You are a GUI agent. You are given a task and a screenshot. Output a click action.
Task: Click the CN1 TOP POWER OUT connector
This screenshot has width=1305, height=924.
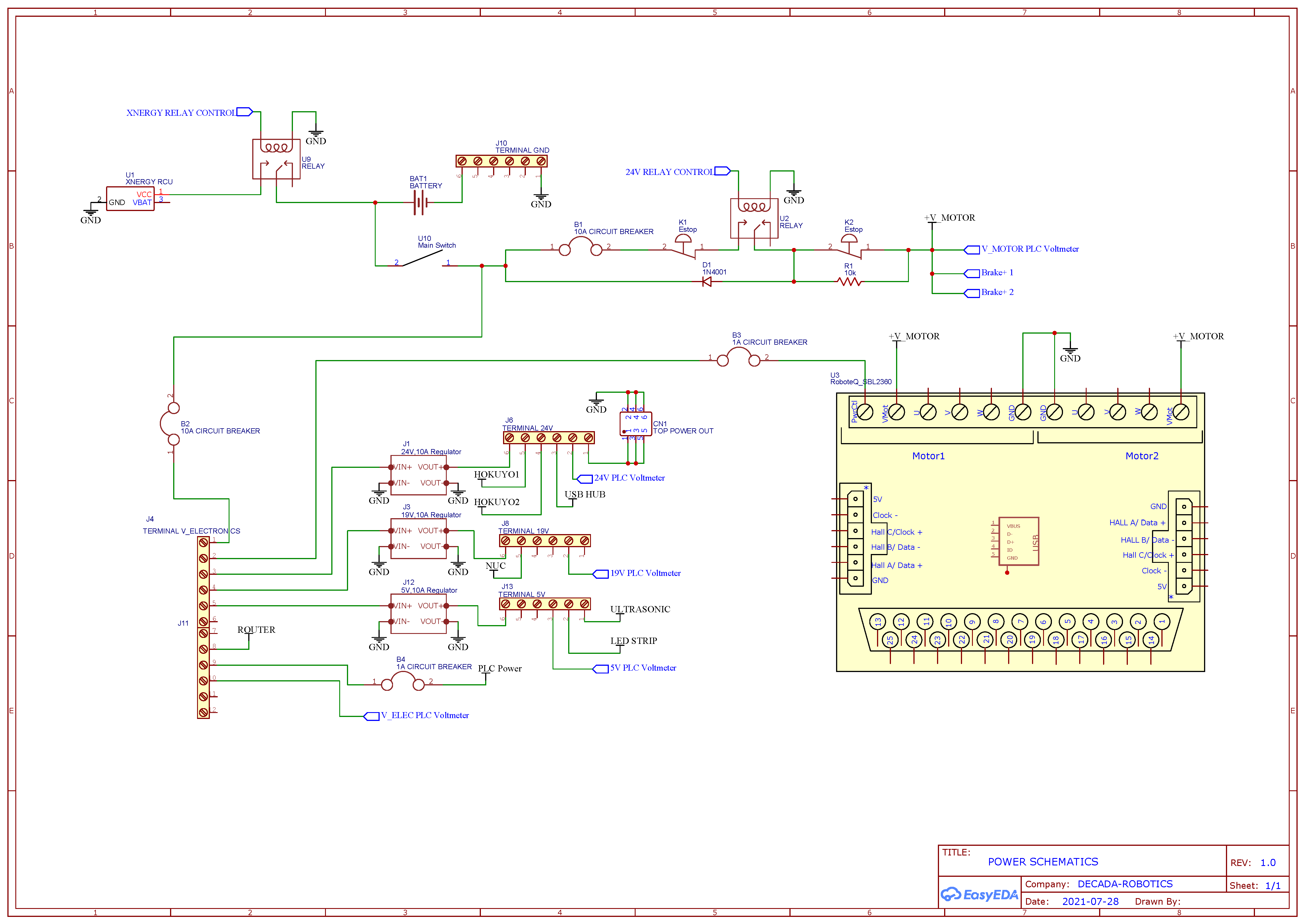tap(635, 424)
